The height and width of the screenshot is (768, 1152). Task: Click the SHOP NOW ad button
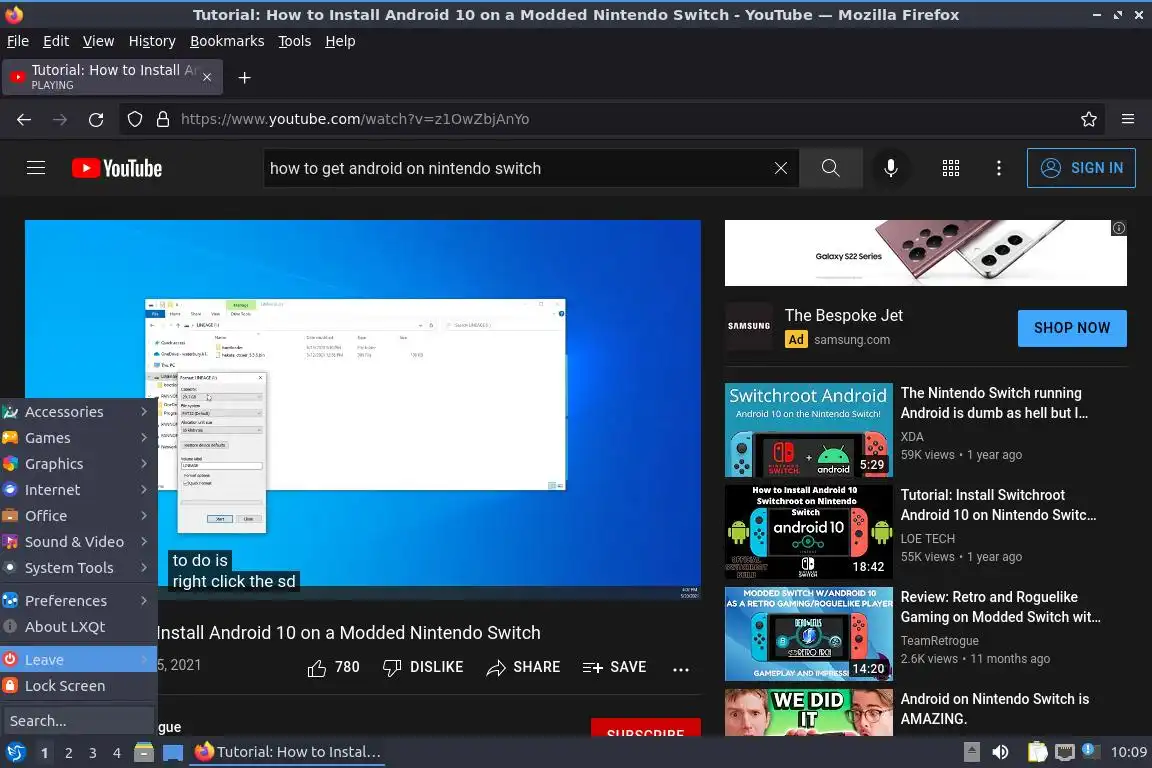tap(1072, 328)
